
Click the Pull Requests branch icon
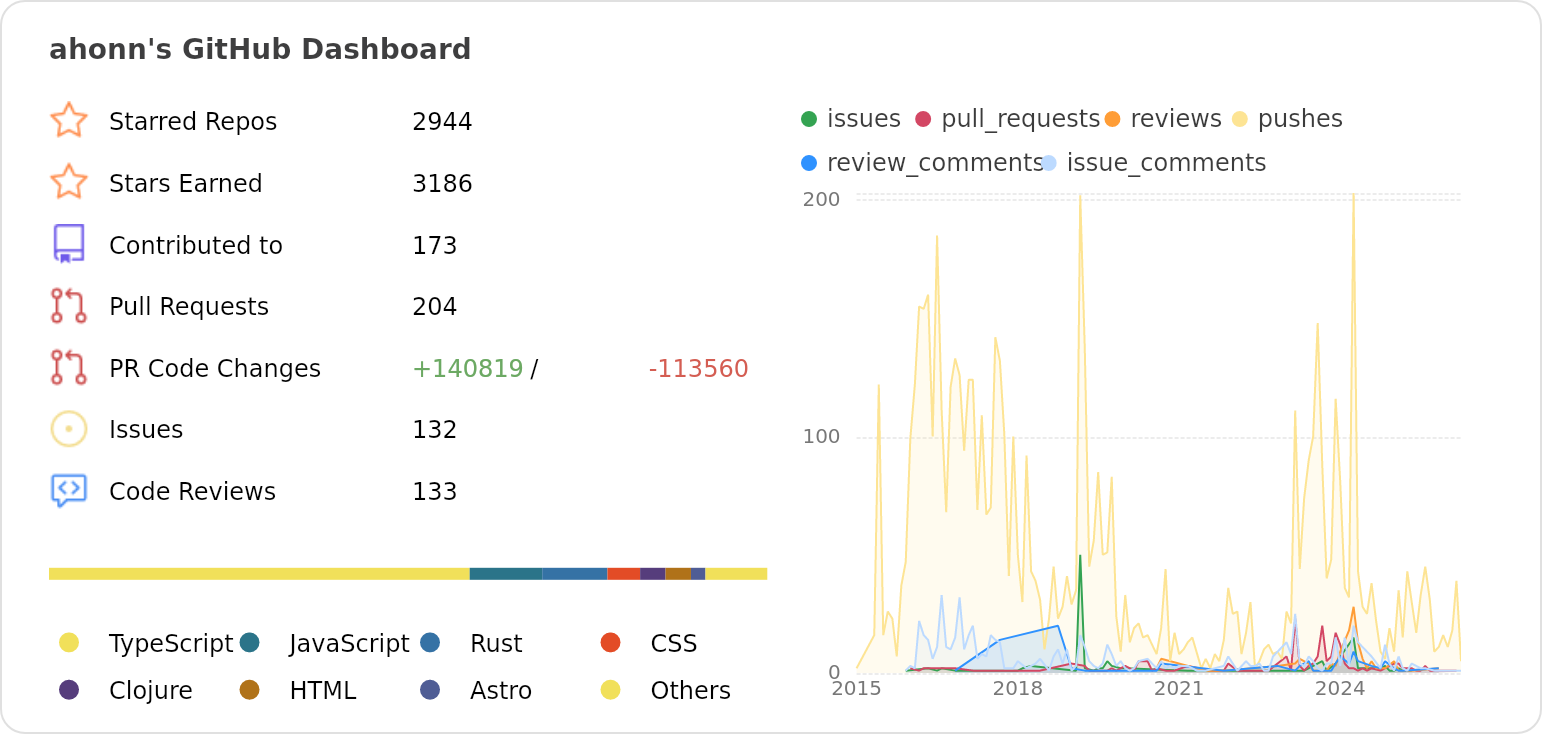click(69, 306)
